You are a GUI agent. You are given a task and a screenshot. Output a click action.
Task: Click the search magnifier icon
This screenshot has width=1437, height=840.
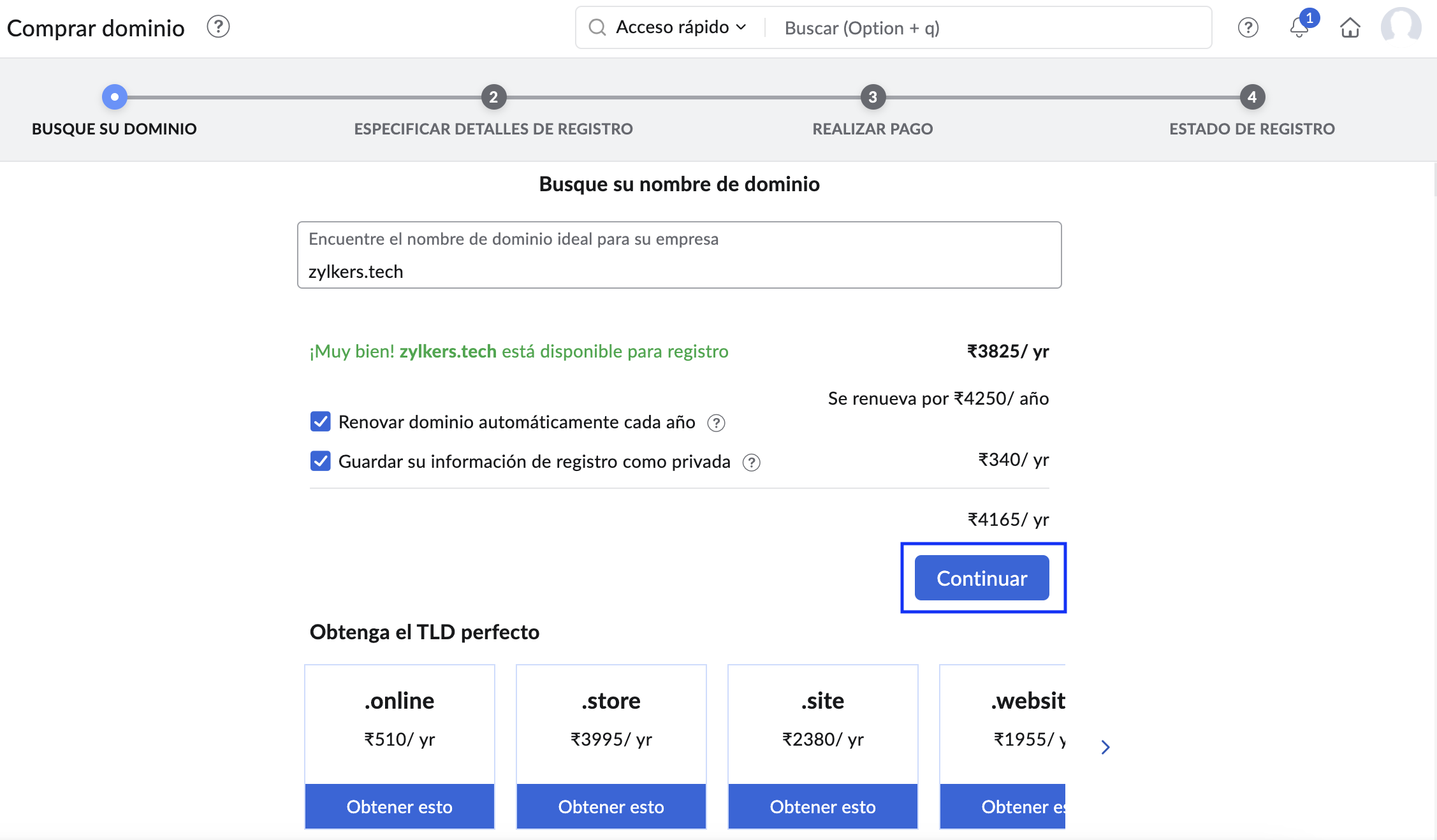pyautogui.click(x=597, y=27)
